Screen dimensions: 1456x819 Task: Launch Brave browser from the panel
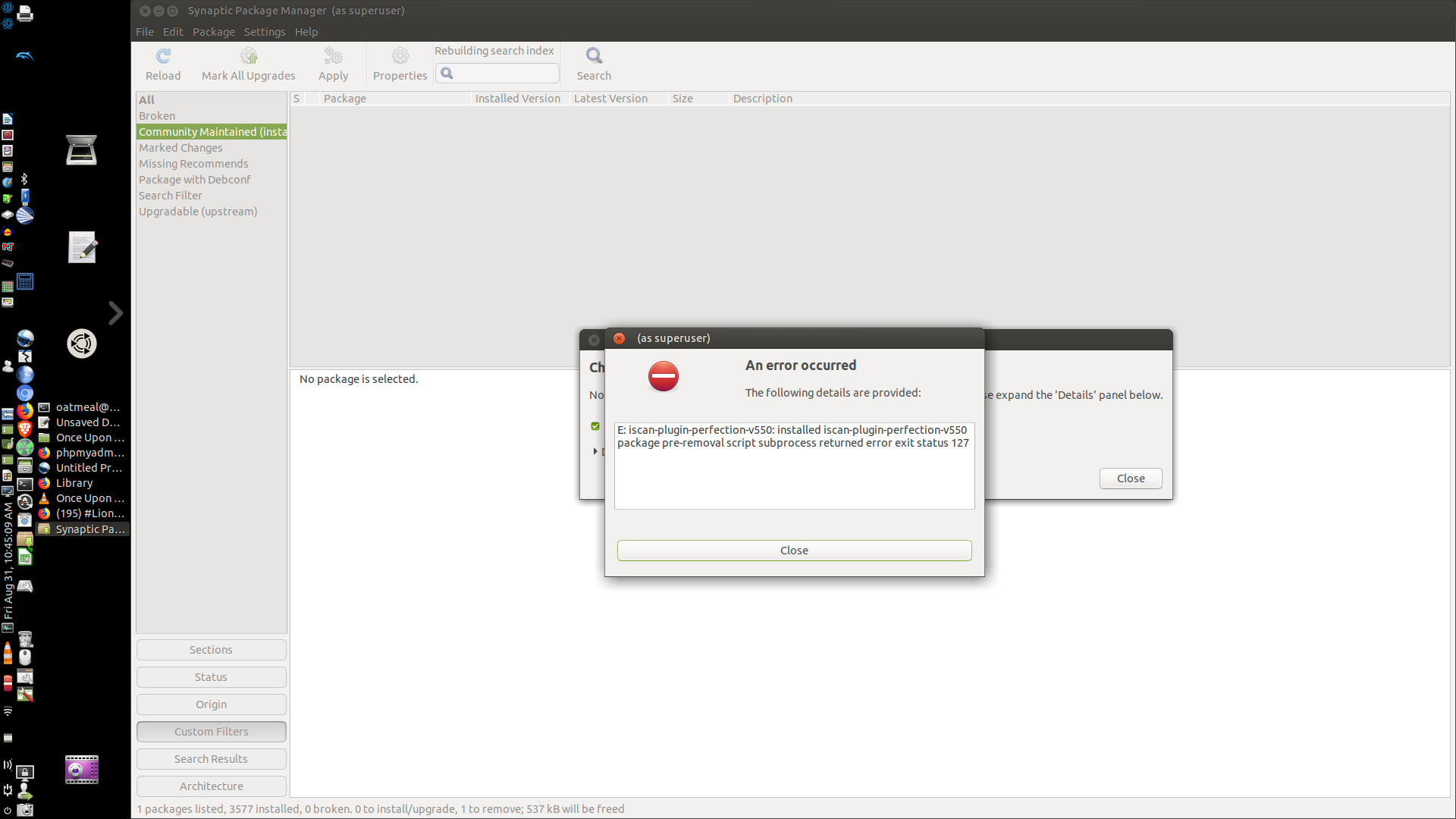point(25,429)
